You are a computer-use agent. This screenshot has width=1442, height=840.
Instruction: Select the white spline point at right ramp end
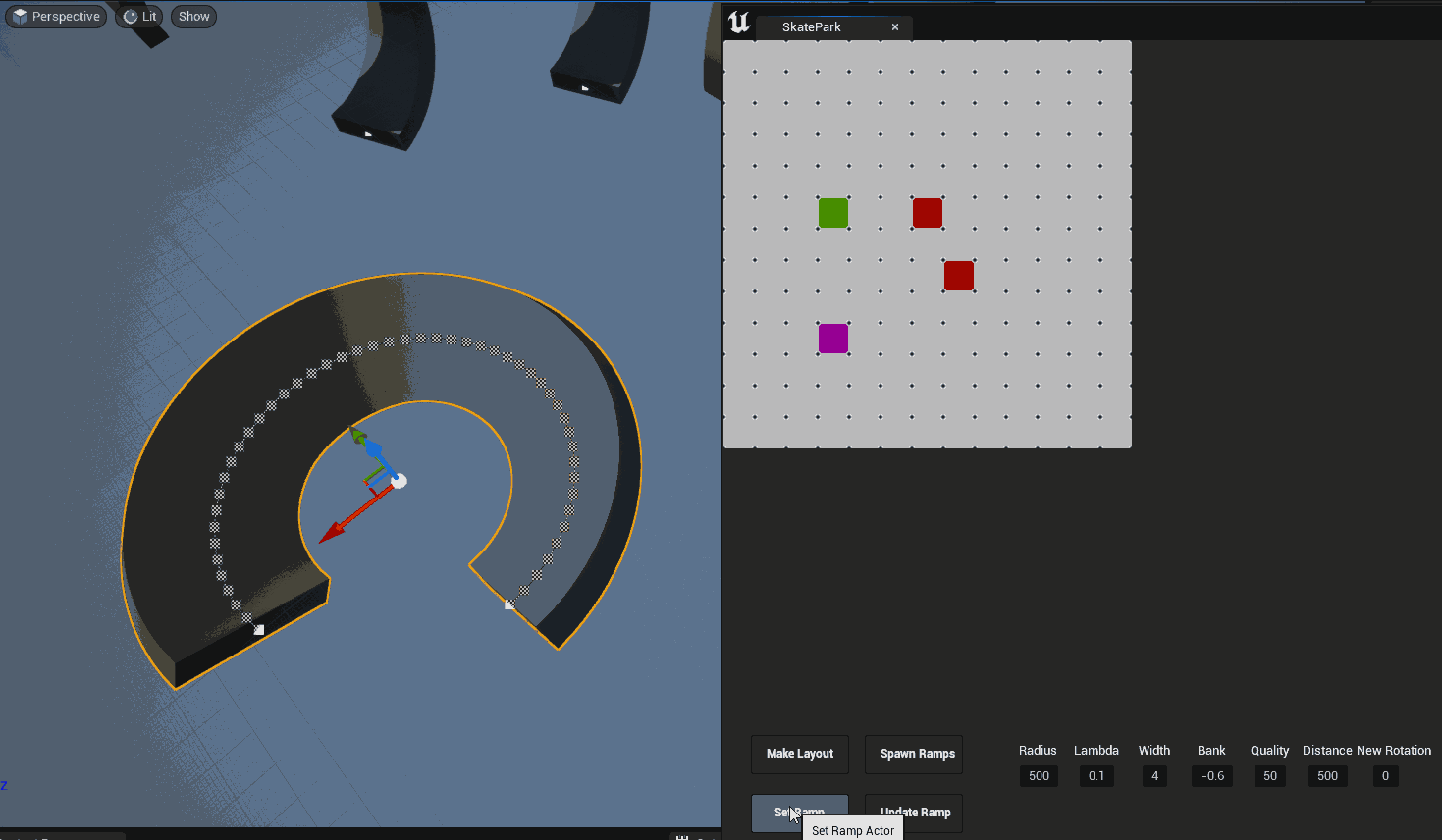coord(509,604)
